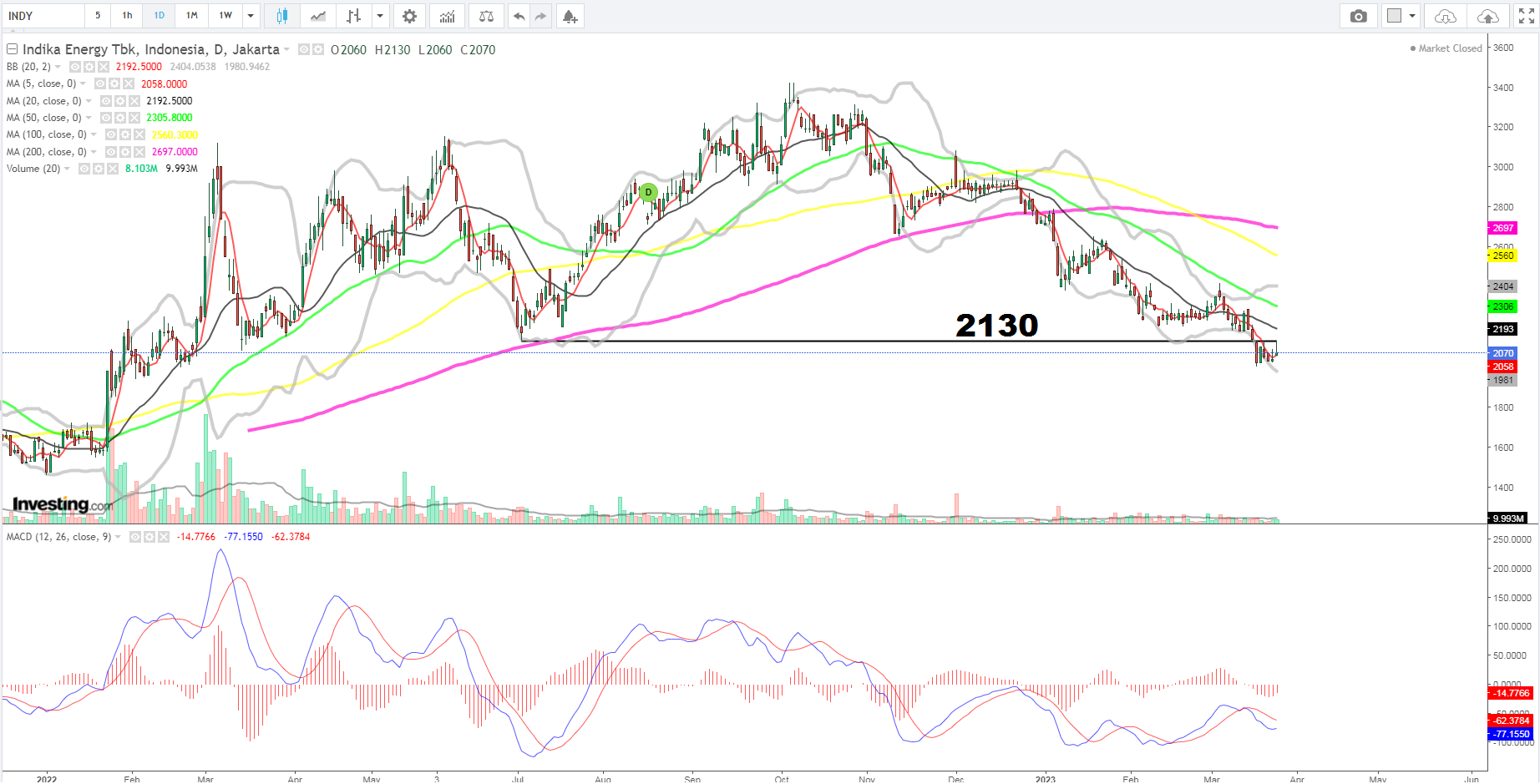Open MACD format gear icon
Viewport: 1540px width, 784px height.
tap(149, 537)
